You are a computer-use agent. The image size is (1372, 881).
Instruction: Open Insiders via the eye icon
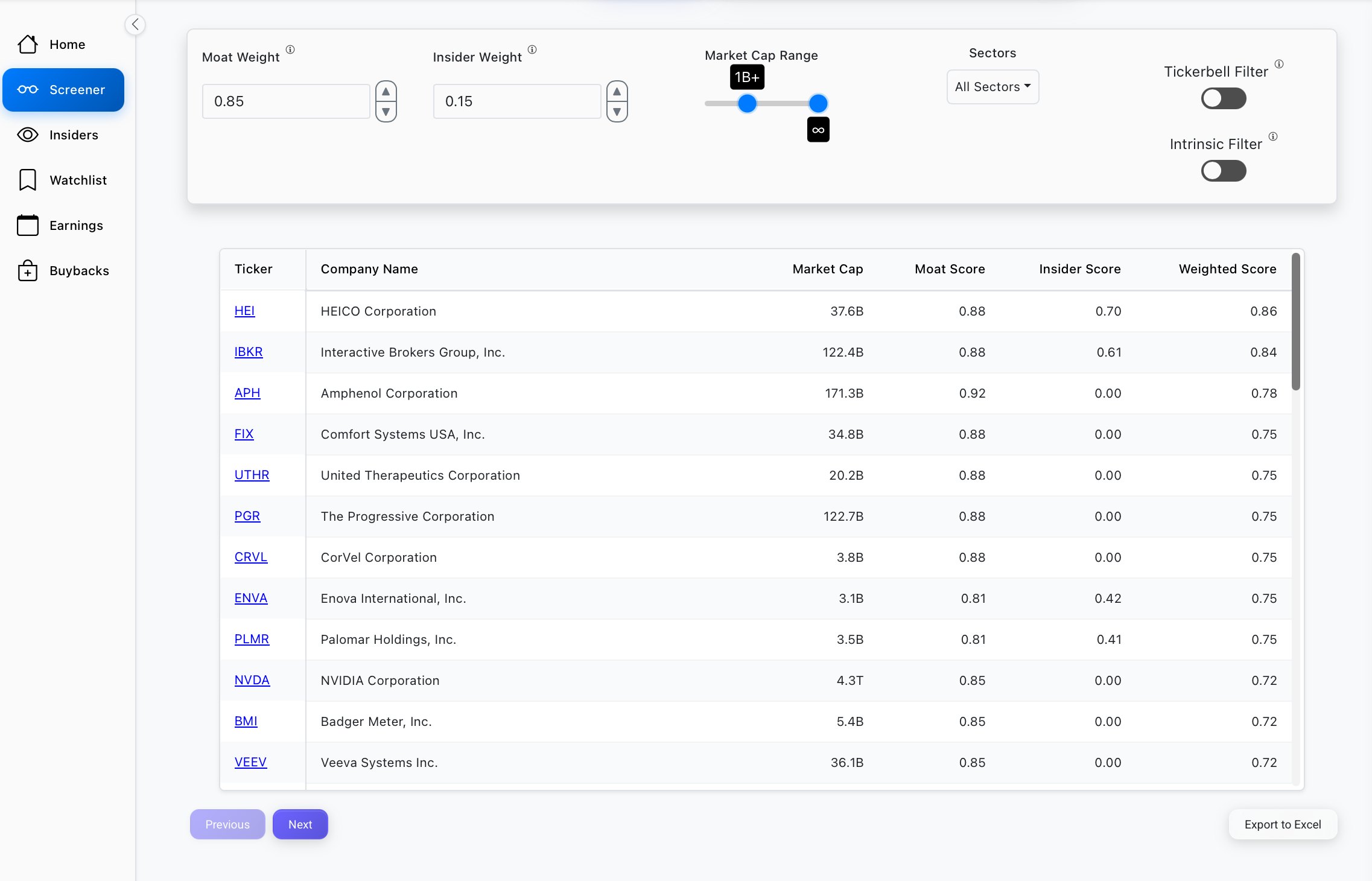[28, 135]
